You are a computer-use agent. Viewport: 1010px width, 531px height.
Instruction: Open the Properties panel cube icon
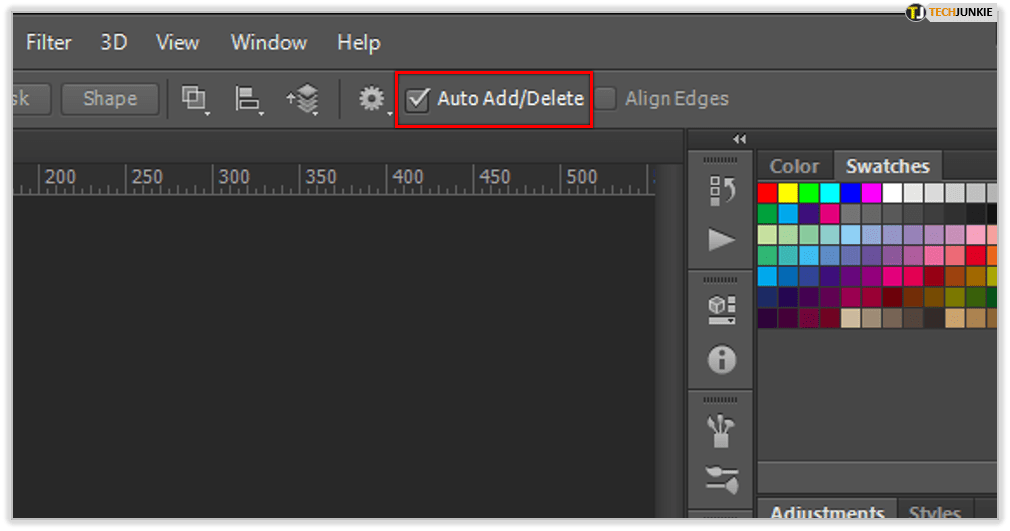coord(721,309)
